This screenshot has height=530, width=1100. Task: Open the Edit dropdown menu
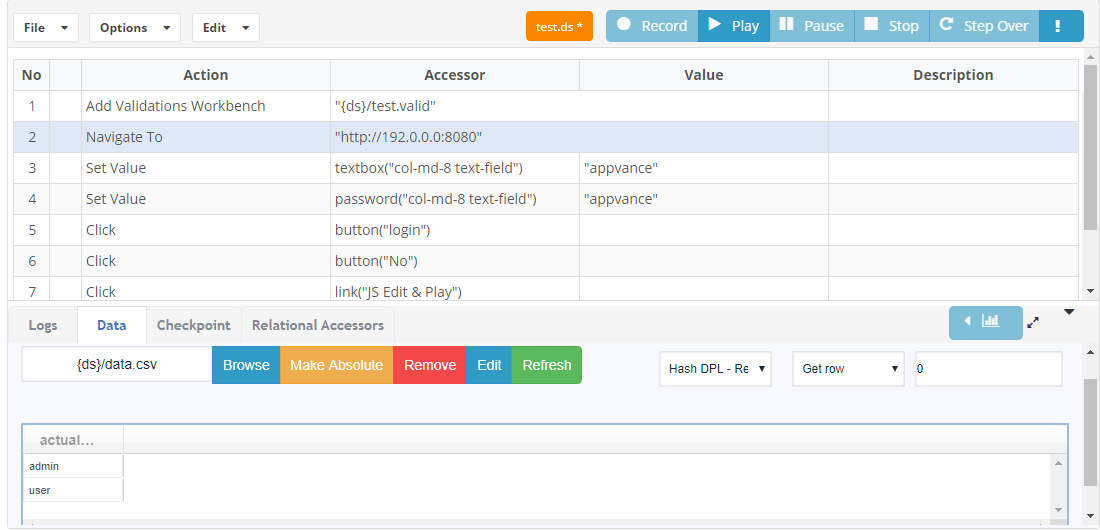coord(226,27)
